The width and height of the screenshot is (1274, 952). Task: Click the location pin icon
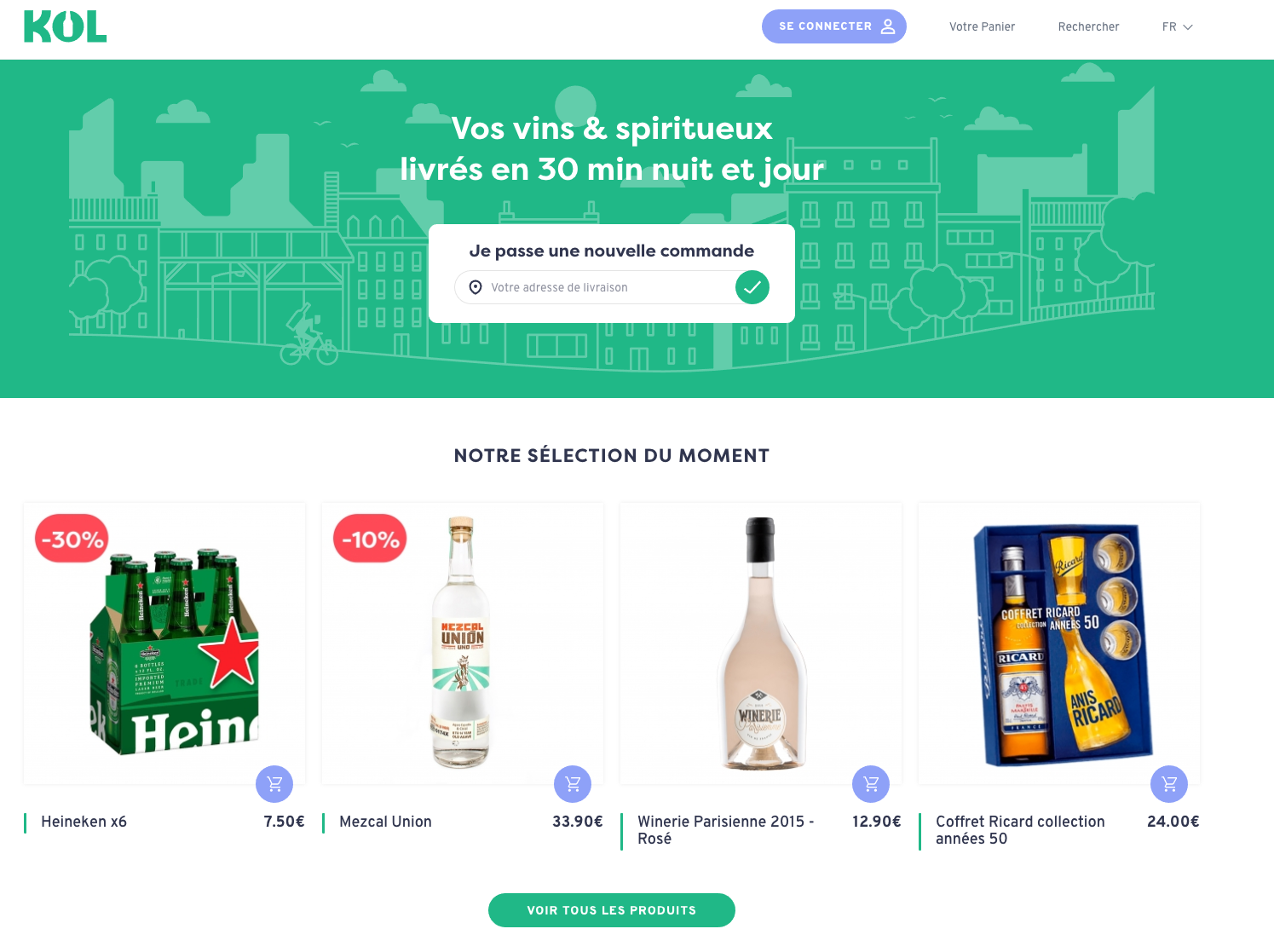pyautogui.click(x=476, y=288)
